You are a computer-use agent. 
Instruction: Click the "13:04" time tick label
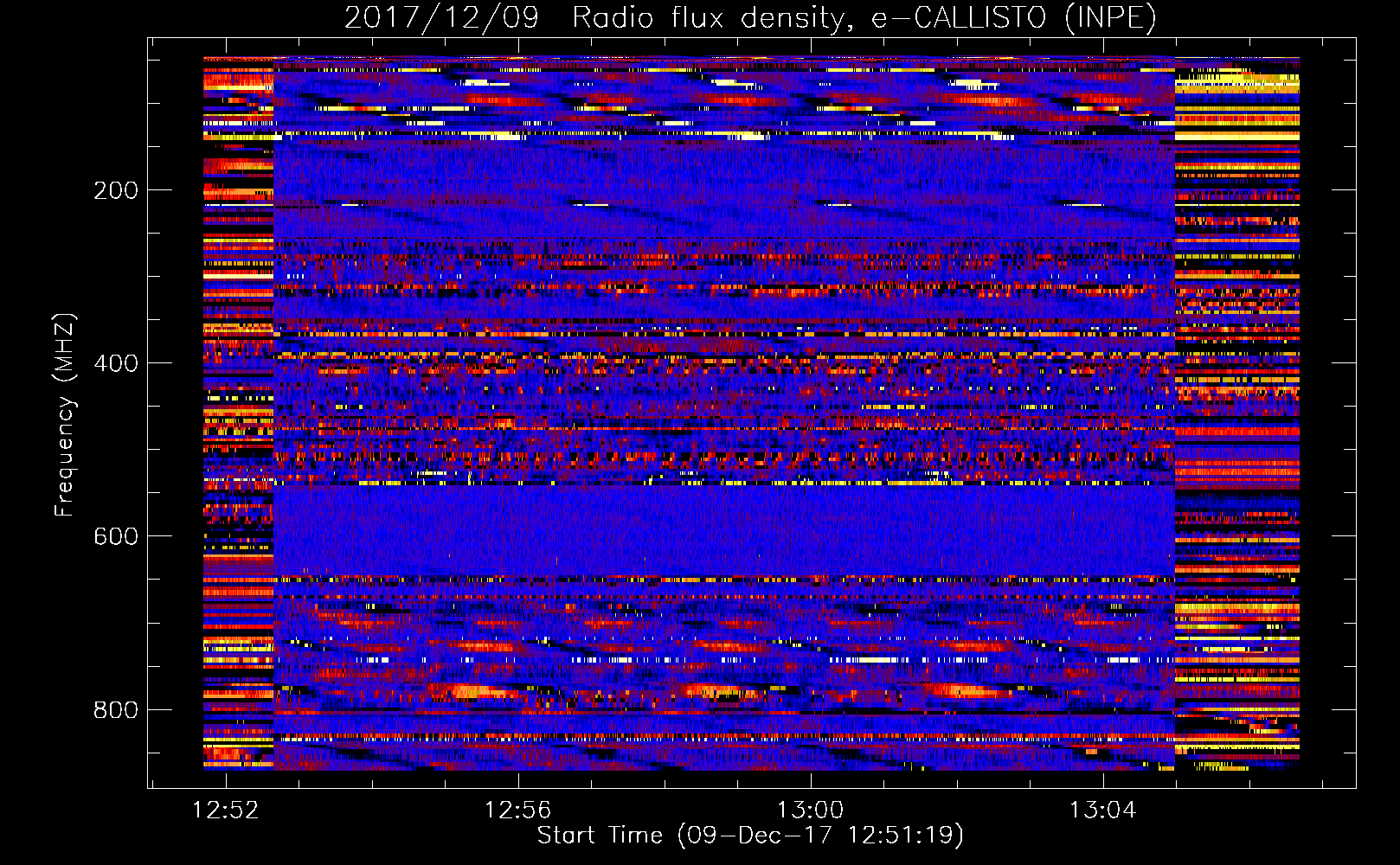(x=1102, y=810)
